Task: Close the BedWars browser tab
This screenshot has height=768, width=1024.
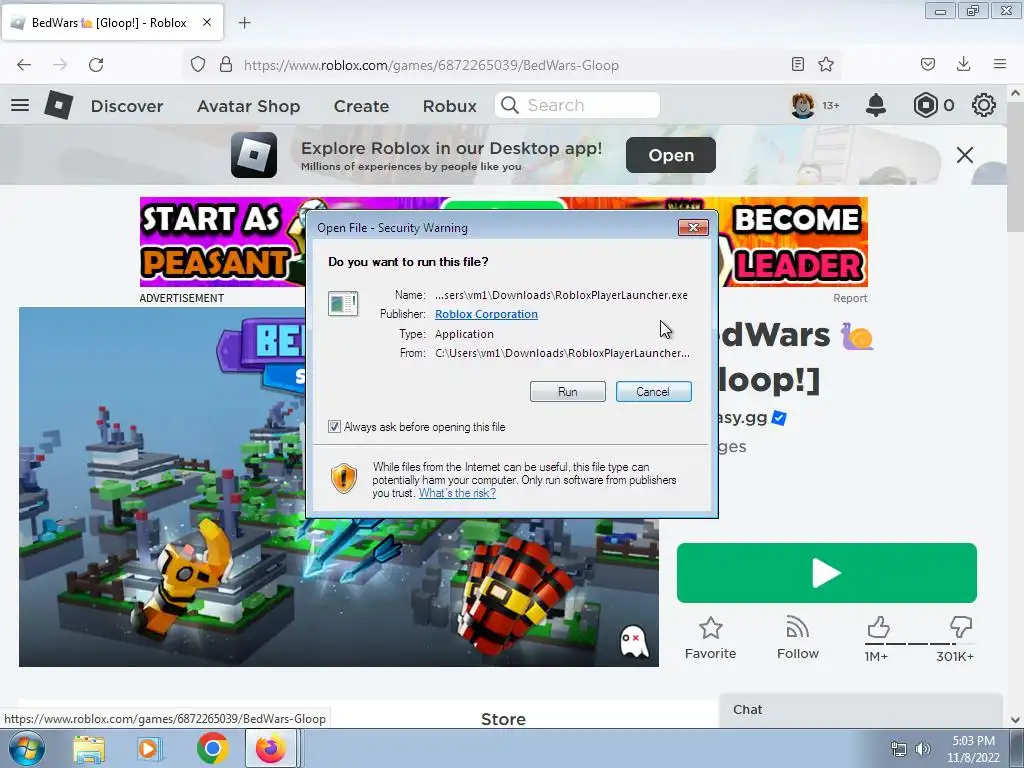Action: pyautogui.click(x=206, y=22)
